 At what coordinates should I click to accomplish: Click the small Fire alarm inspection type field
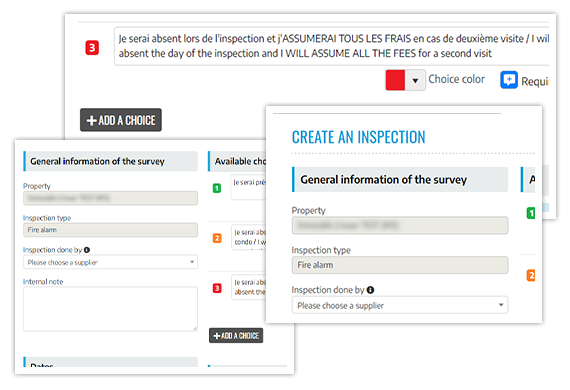(x=110, y=230)
